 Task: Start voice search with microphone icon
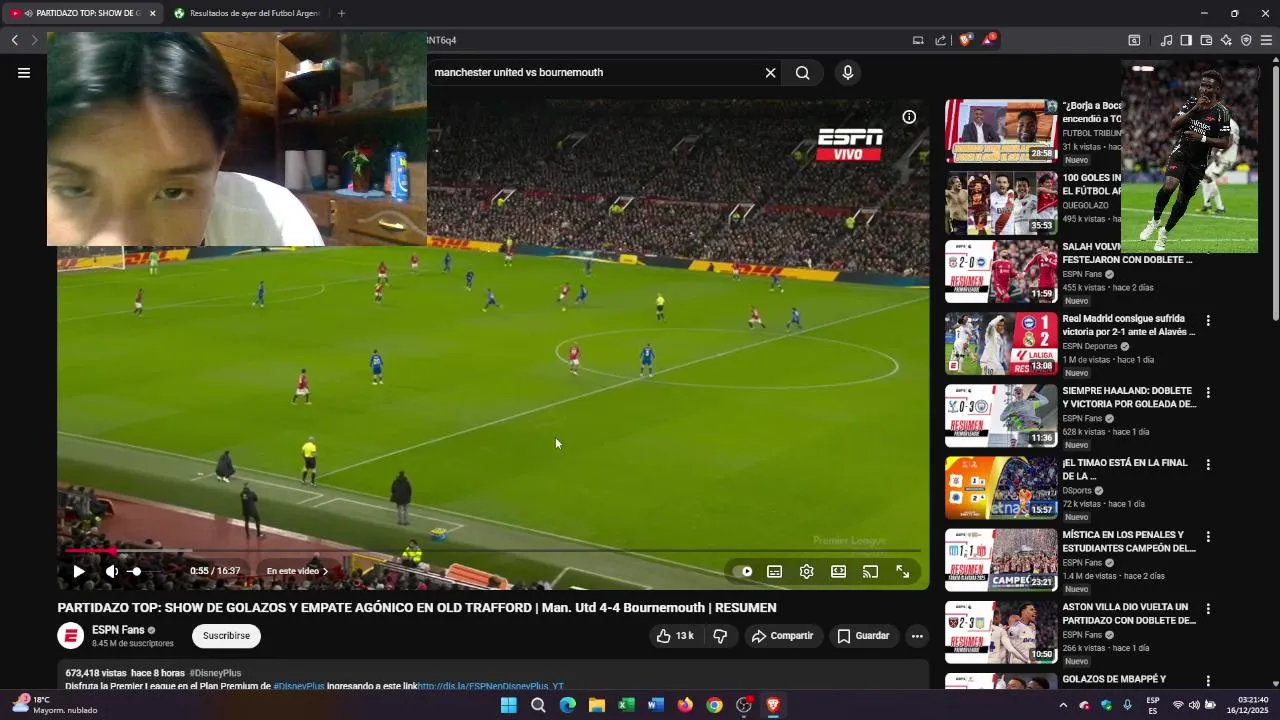(x=847, y=72)
